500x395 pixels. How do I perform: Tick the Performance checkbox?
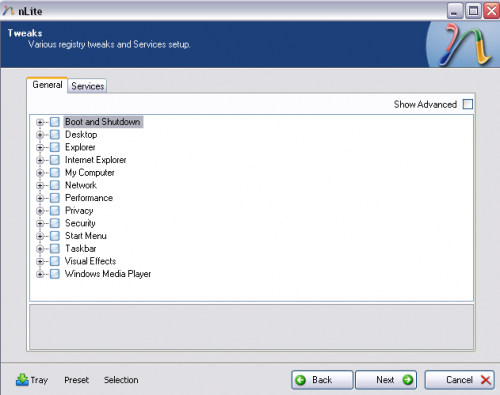point(55,198)
